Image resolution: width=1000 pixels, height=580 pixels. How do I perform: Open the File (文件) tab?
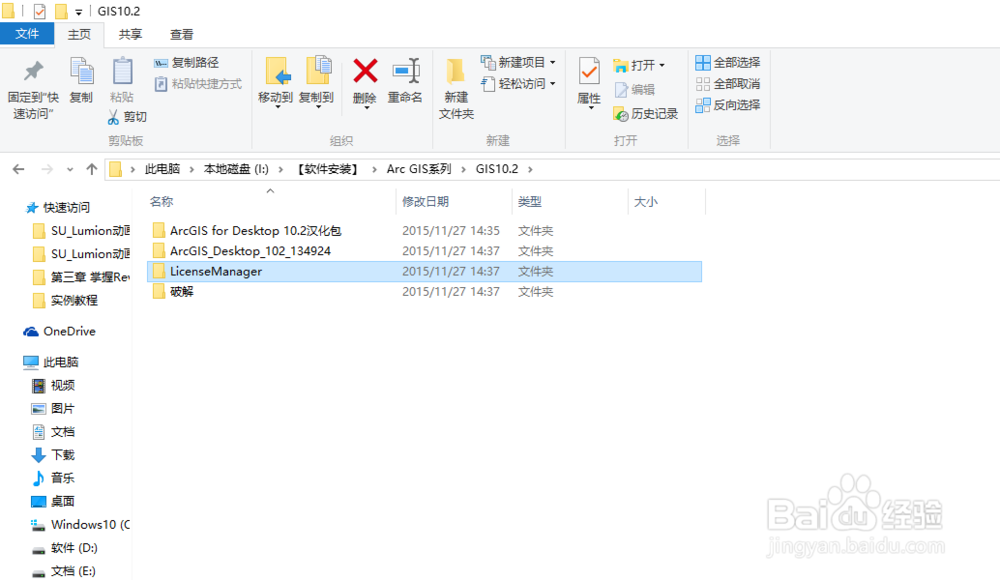(x=27, y=34)
